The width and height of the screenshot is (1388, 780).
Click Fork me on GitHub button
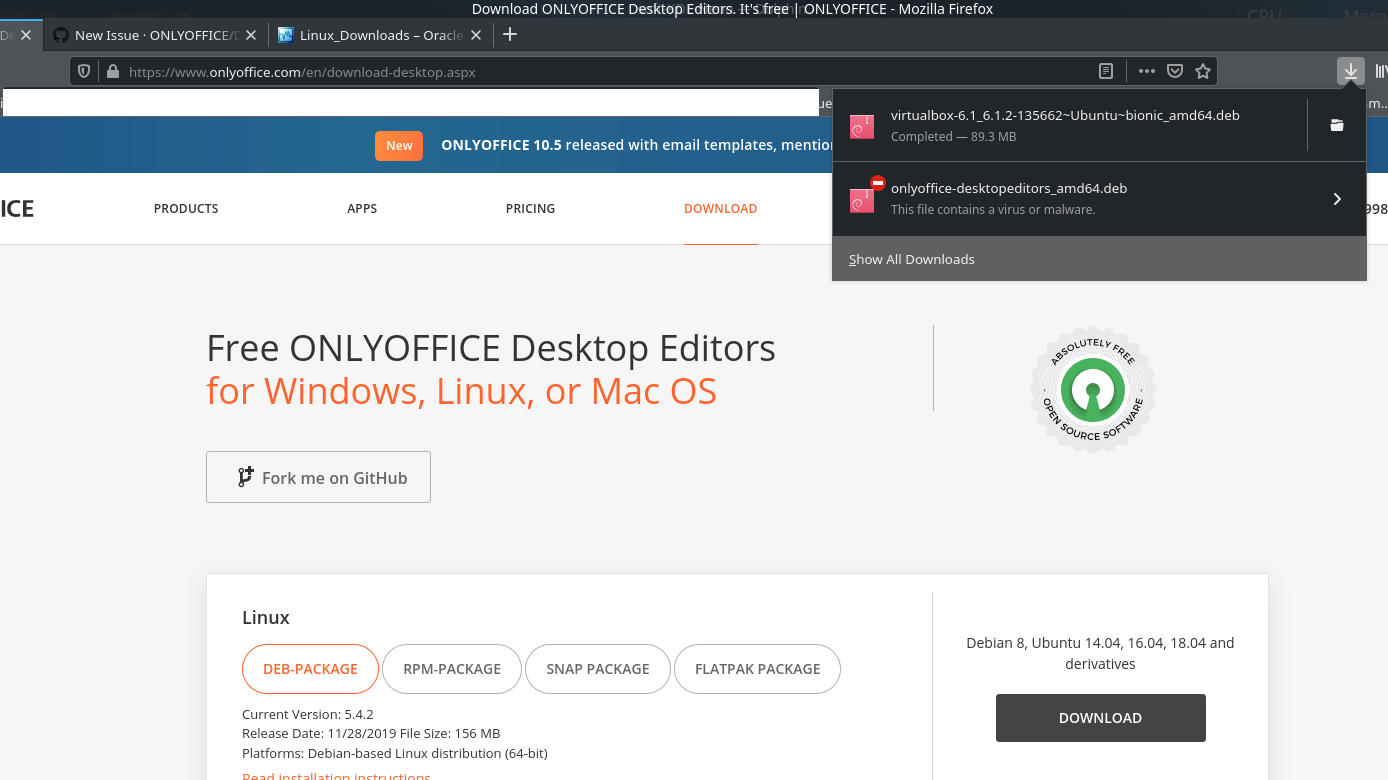coord(318,477)
